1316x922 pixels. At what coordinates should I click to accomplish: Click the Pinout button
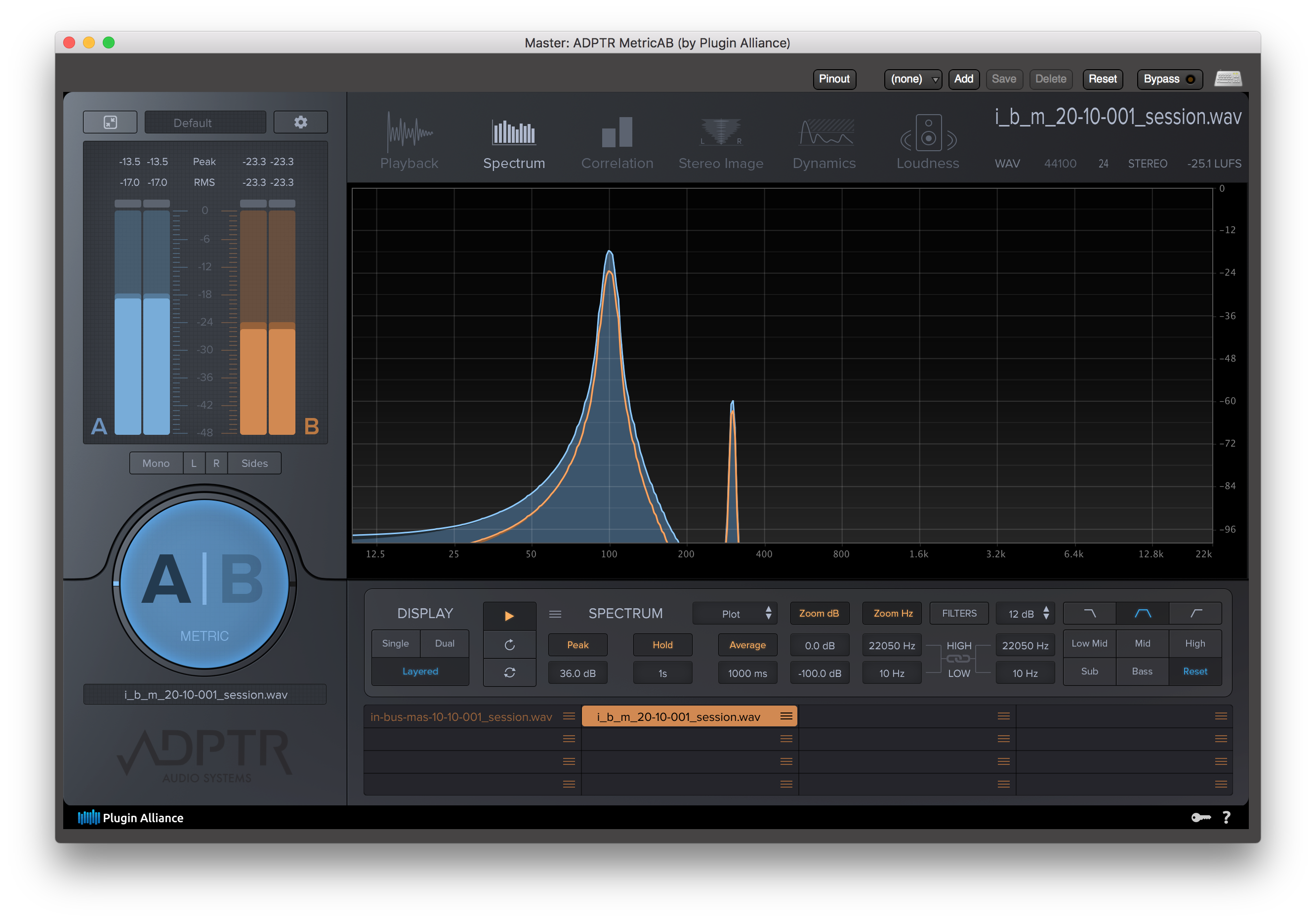[x=834, y=79]
